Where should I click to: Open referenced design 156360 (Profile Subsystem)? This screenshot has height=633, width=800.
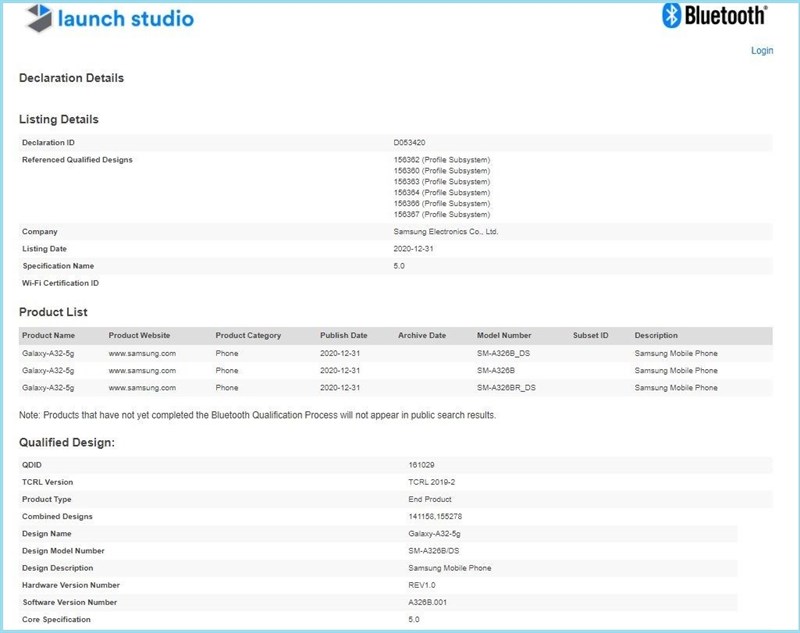[442, 171]
